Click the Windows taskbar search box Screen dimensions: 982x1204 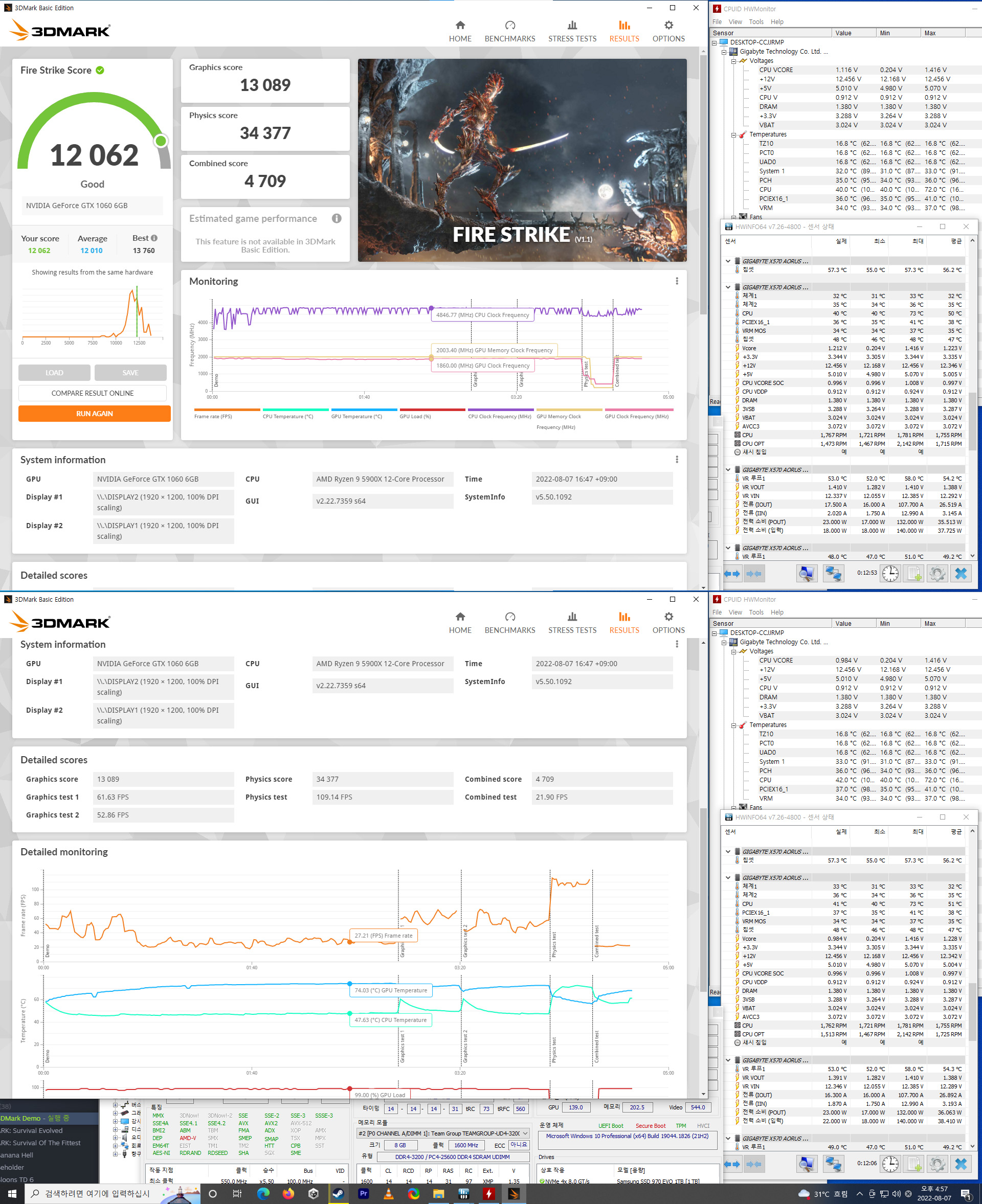(x=96, y=1193)
